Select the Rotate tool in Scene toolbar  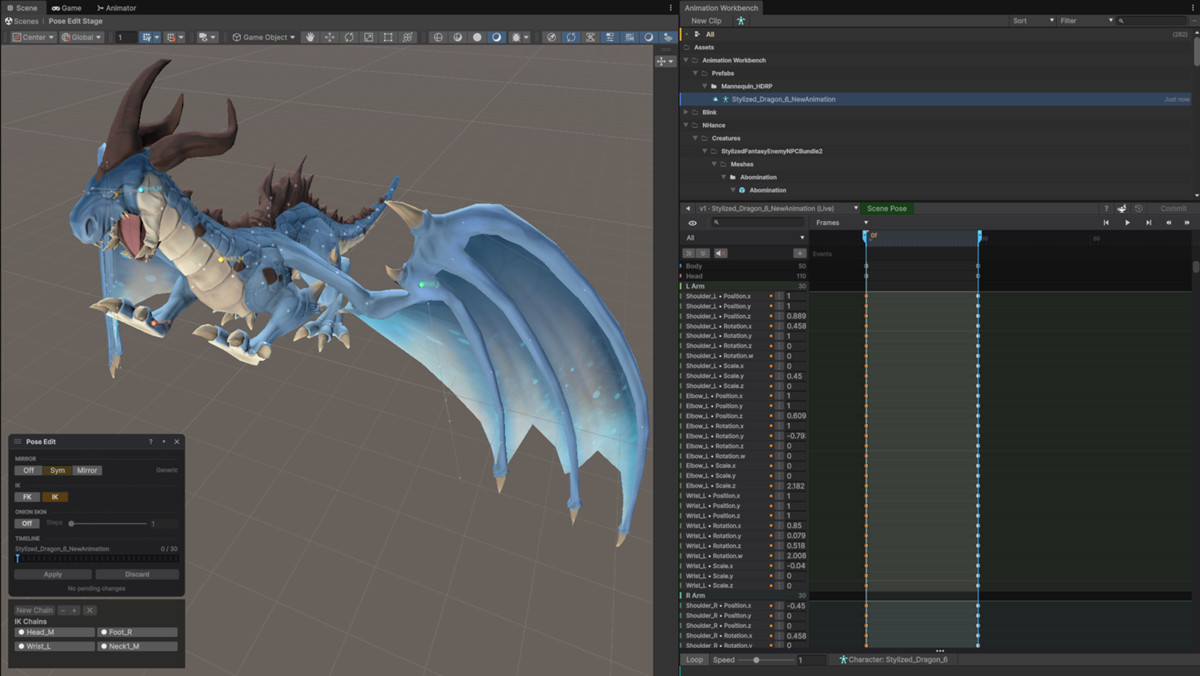tap(349, 37)
